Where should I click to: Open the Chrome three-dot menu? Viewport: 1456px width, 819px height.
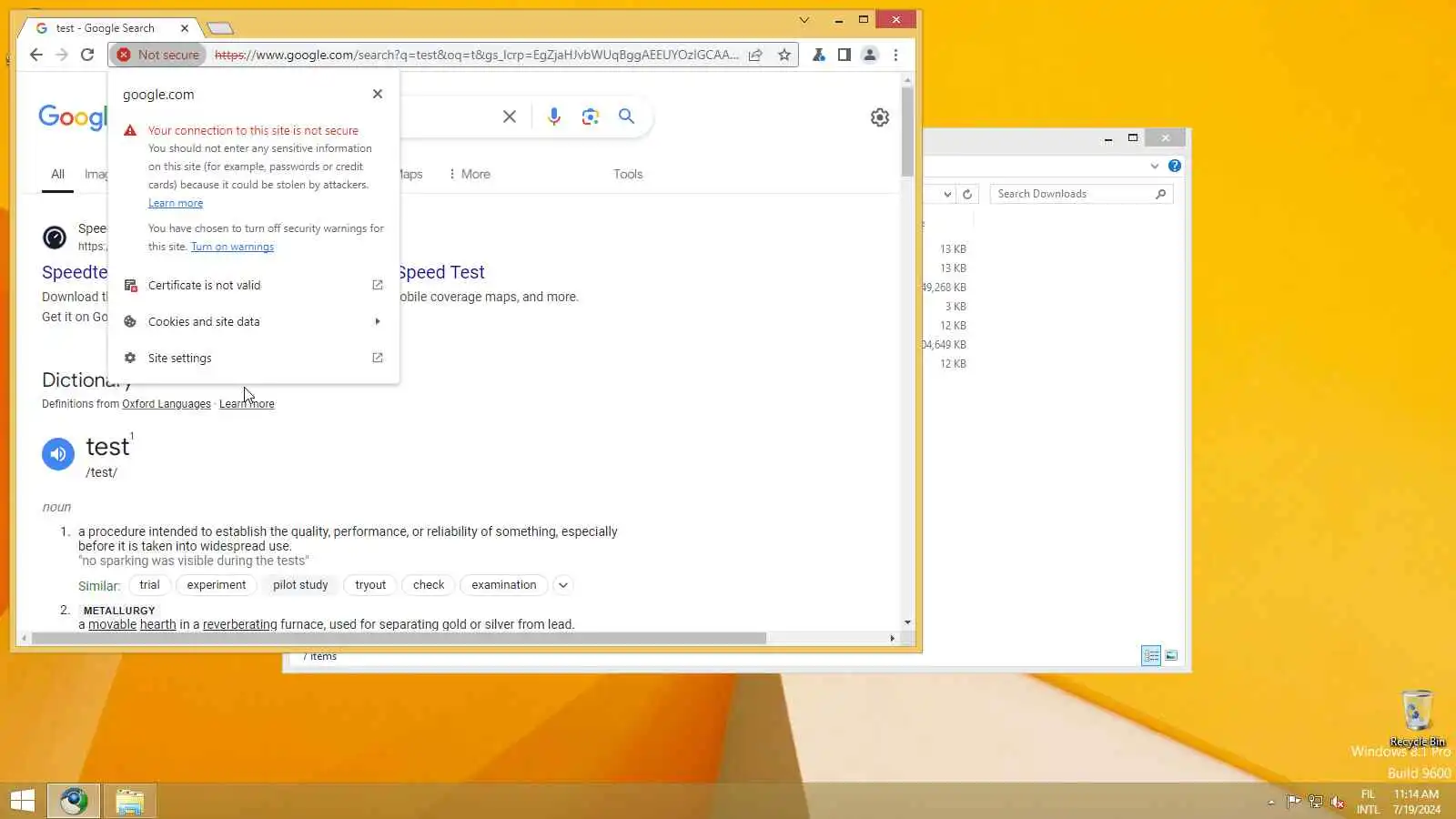(895, 55)
